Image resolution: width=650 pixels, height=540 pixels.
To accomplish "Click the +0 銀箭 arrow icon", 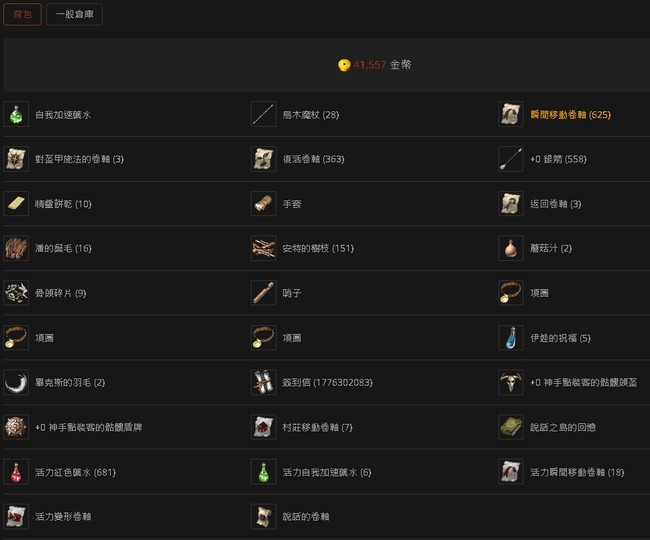I will [x=511, y=159].
